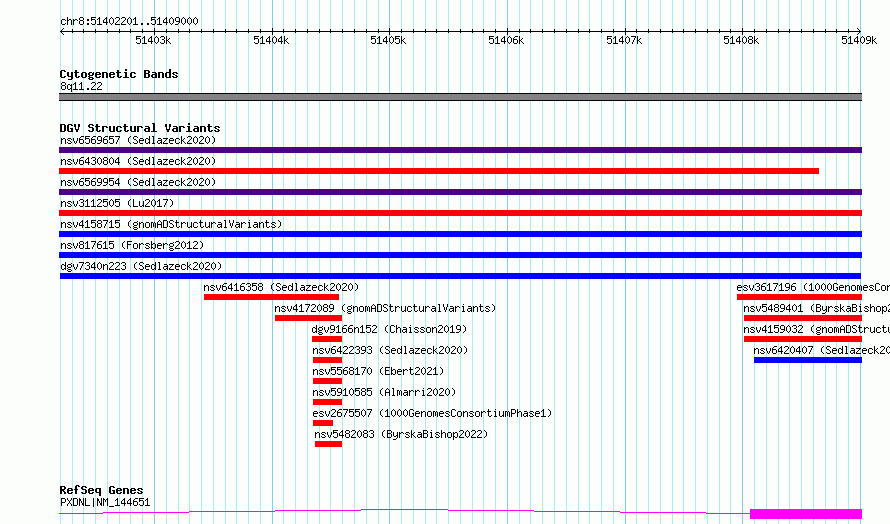Click the 51405k ruler position
Viewport: 890px width, 524px height.
pyautogui.click(x=388, y=40)
